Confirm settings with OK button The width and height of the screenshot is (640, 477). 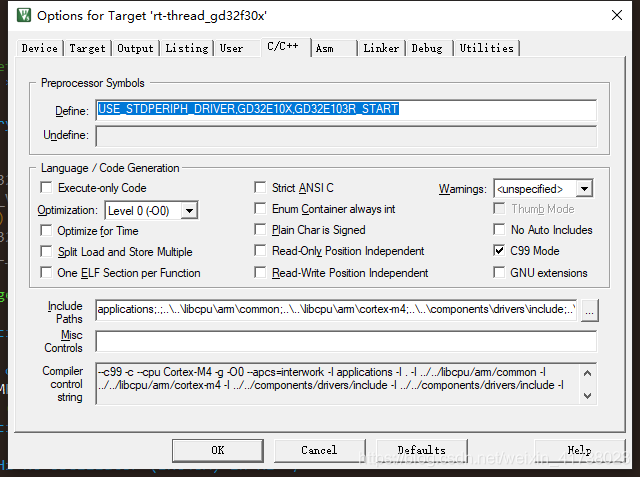pos(218,450)
